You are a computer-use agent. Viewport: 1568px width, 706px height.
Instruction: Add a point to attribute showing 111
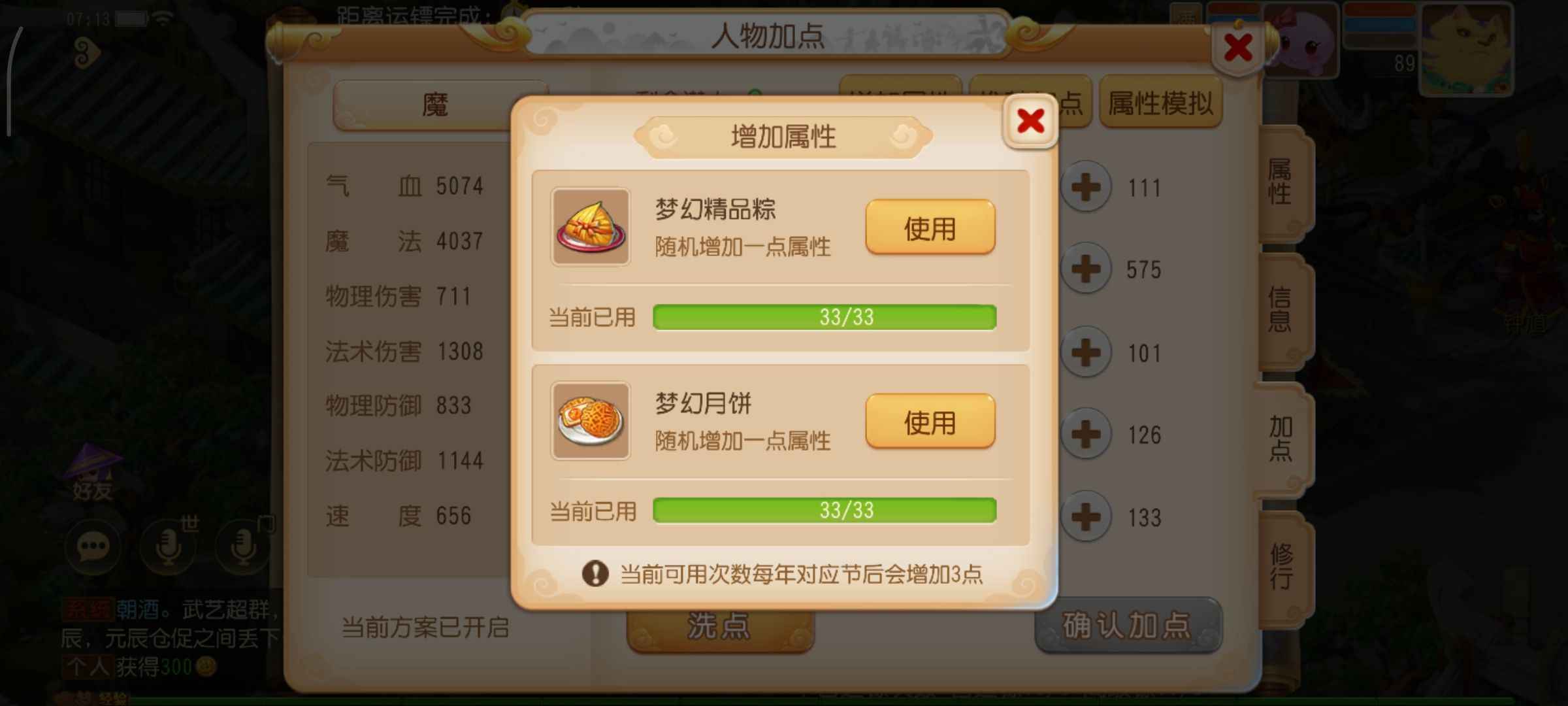coord(1086,188)
